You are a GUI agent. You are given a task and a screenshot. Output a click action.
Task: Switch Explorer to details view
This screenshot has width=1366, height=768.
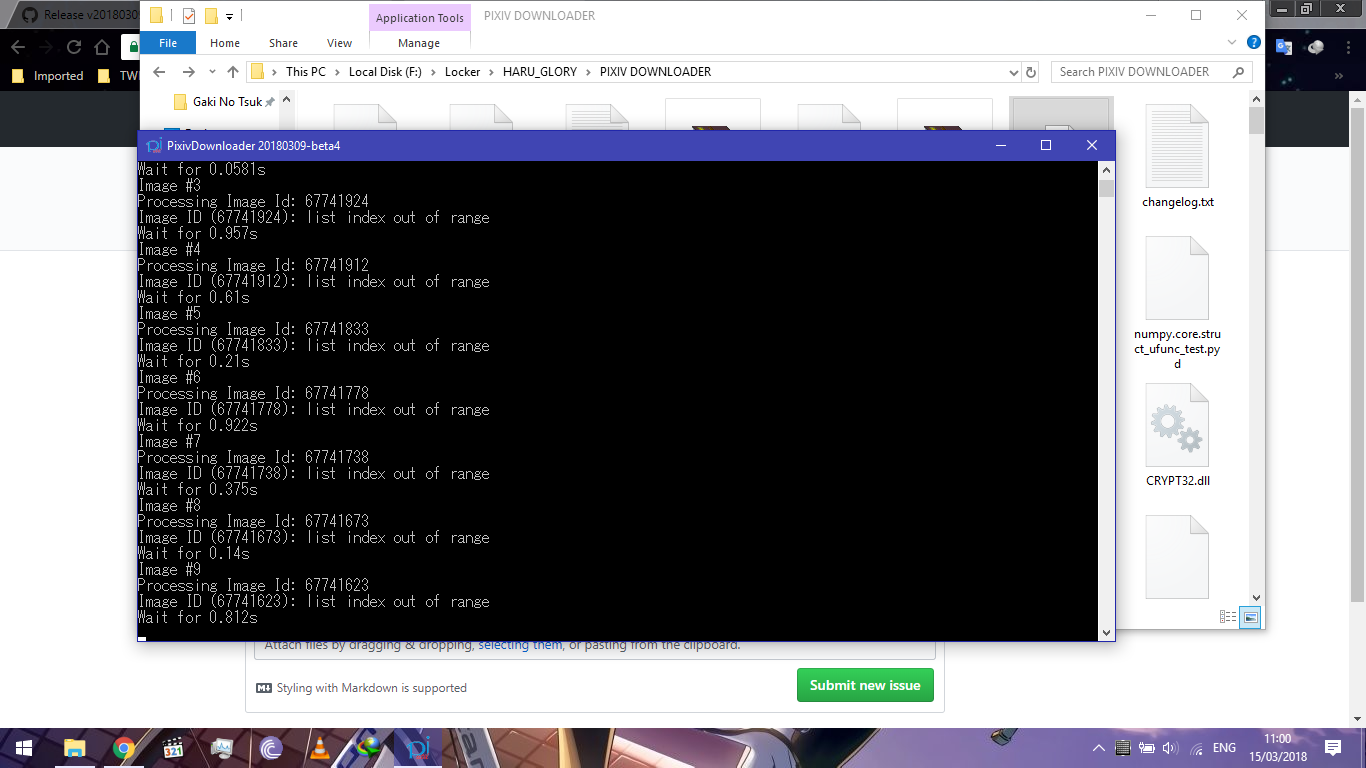1228,616
